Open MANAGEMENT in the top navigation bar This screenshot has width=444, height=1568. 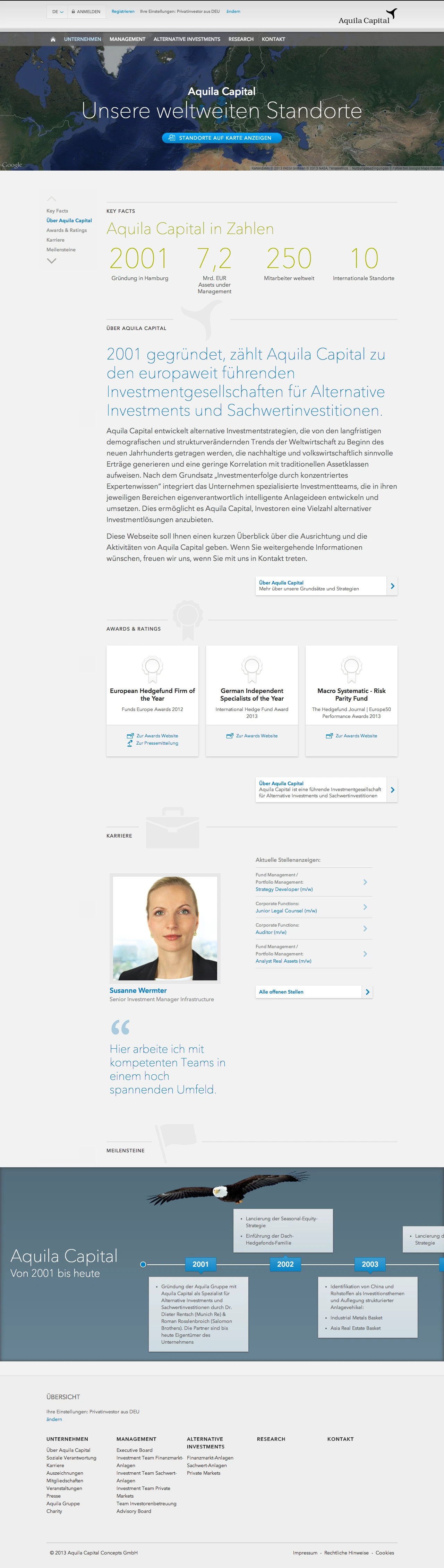[127, 39]
